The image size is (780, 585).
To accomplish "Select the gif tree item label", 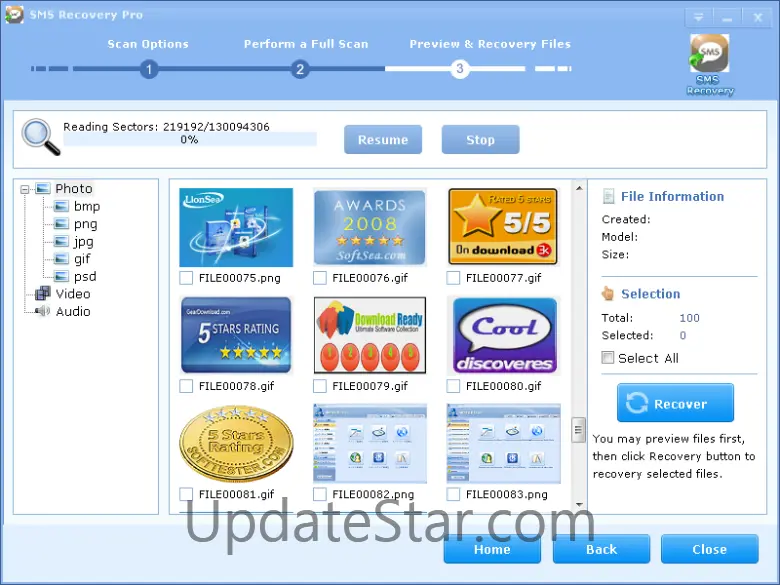I will pyautogui.click(x=82, y=259).
